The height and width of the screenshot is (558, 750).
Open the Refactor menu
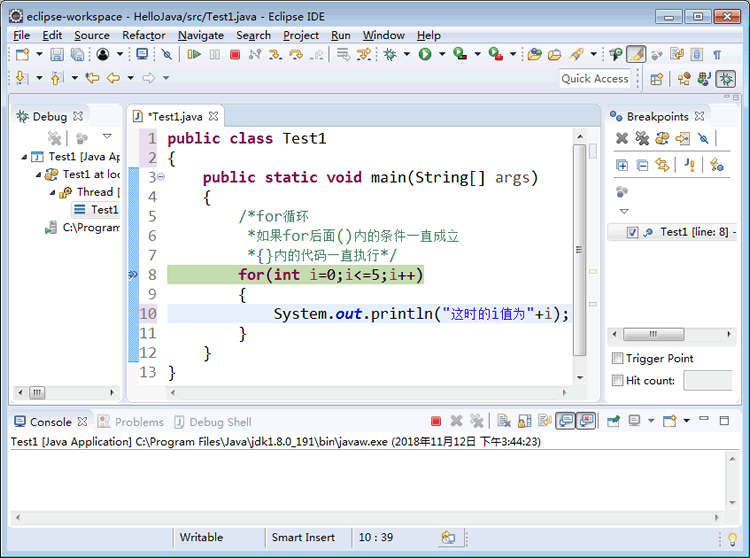pyautogui.click(x=143, y=35)
